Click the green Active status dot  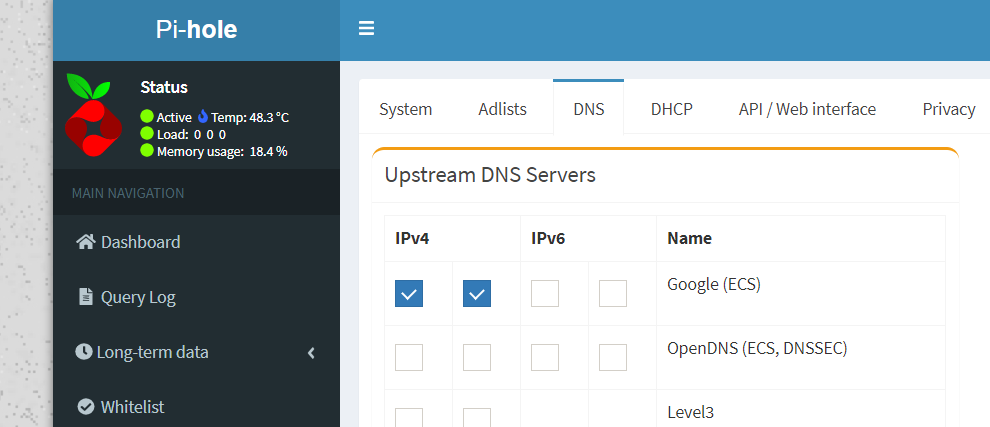147,117
